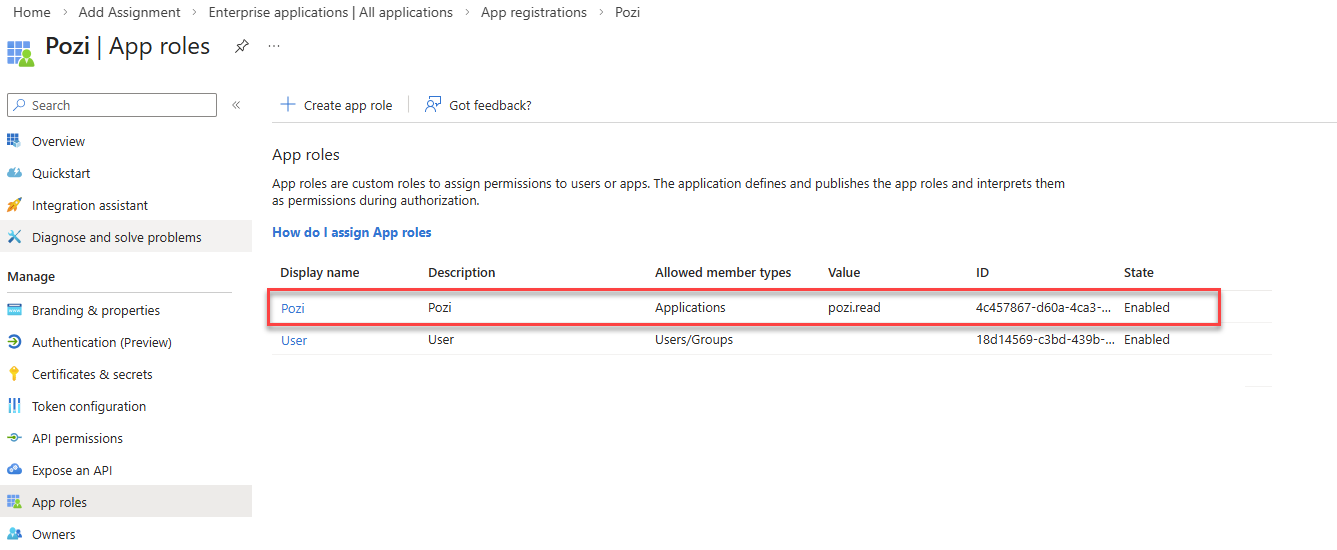Click the Owners people icon

(14, 534)
